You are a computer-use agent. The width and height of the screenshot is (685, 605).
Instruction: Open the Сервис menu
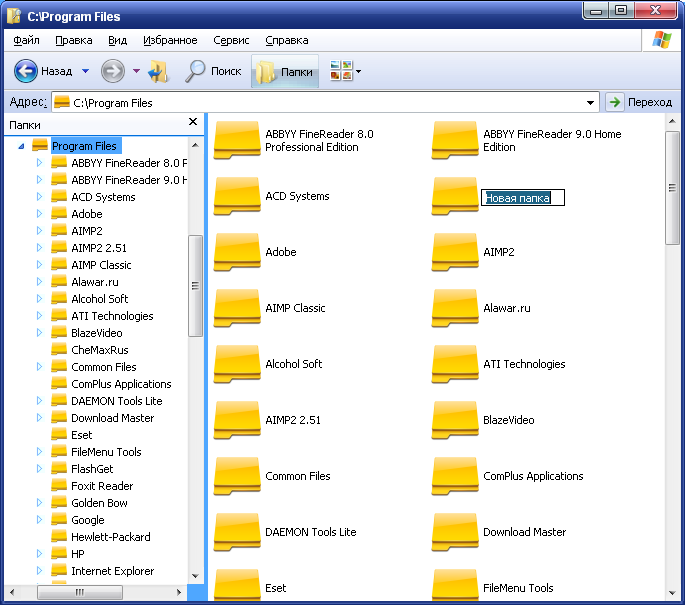point(231,41)
